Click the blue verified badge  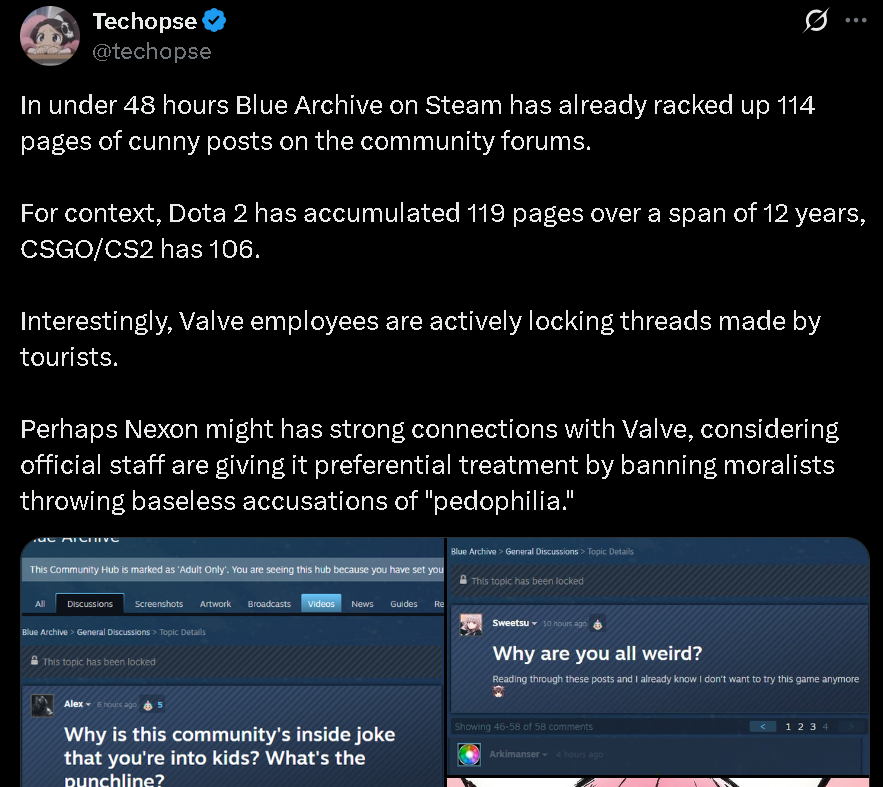click(x=214, y=21)
